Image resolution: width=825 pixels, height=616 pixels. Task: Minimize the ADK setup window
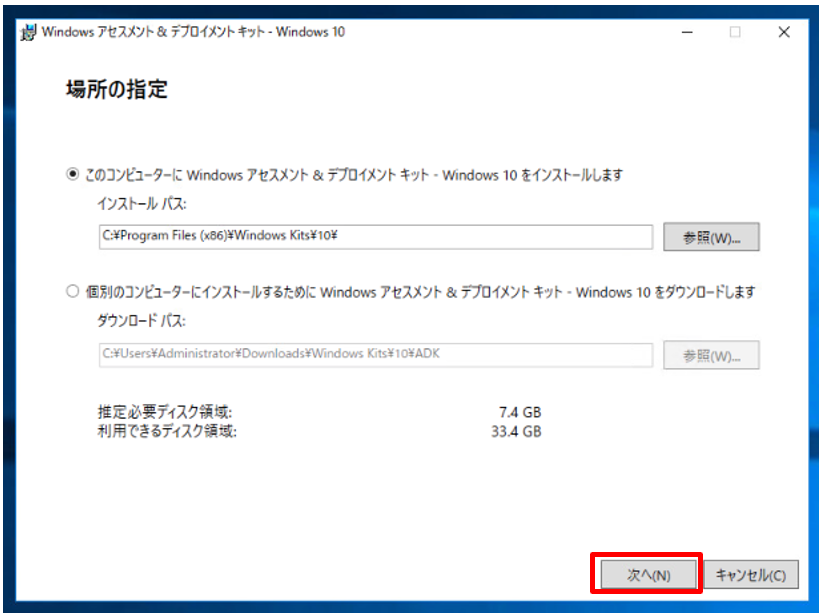[x=687, y=32]
